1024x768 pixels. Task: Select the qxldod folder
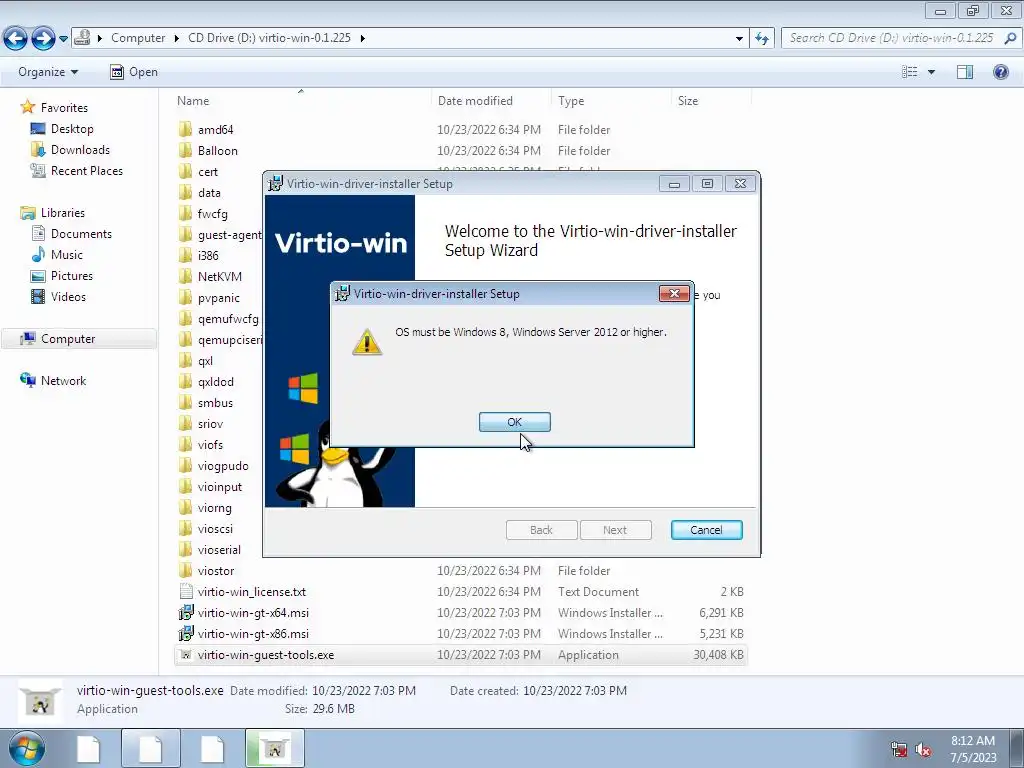click(216, 381)
